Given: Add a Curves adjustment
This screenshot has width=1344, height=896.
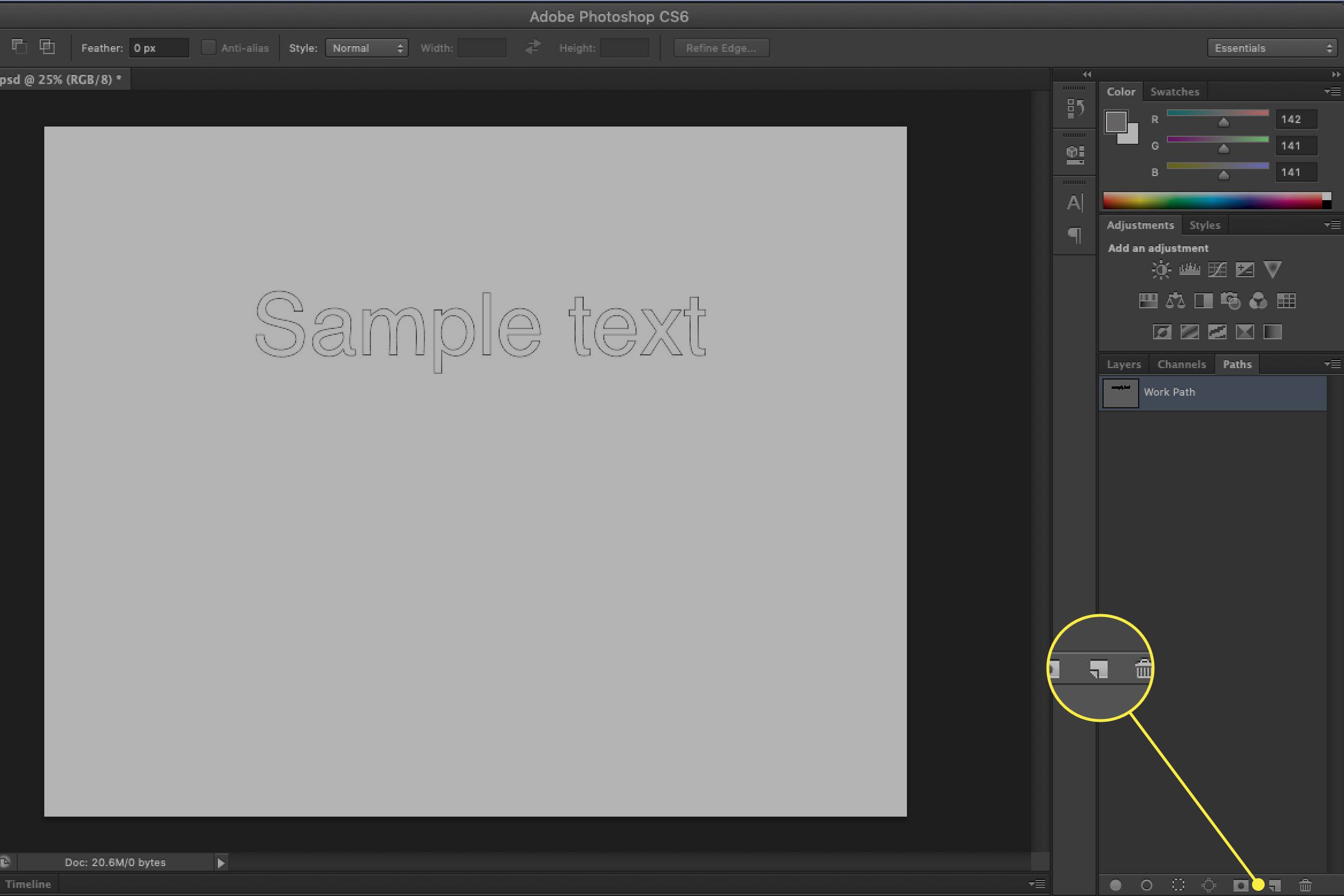Looking at the screenshot, I should pos(1217,270).
